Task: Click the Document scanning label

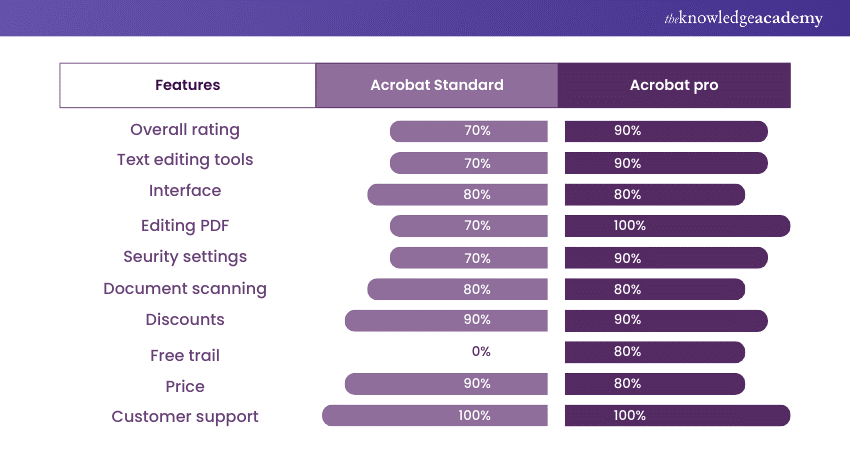Action: [185, 289]
